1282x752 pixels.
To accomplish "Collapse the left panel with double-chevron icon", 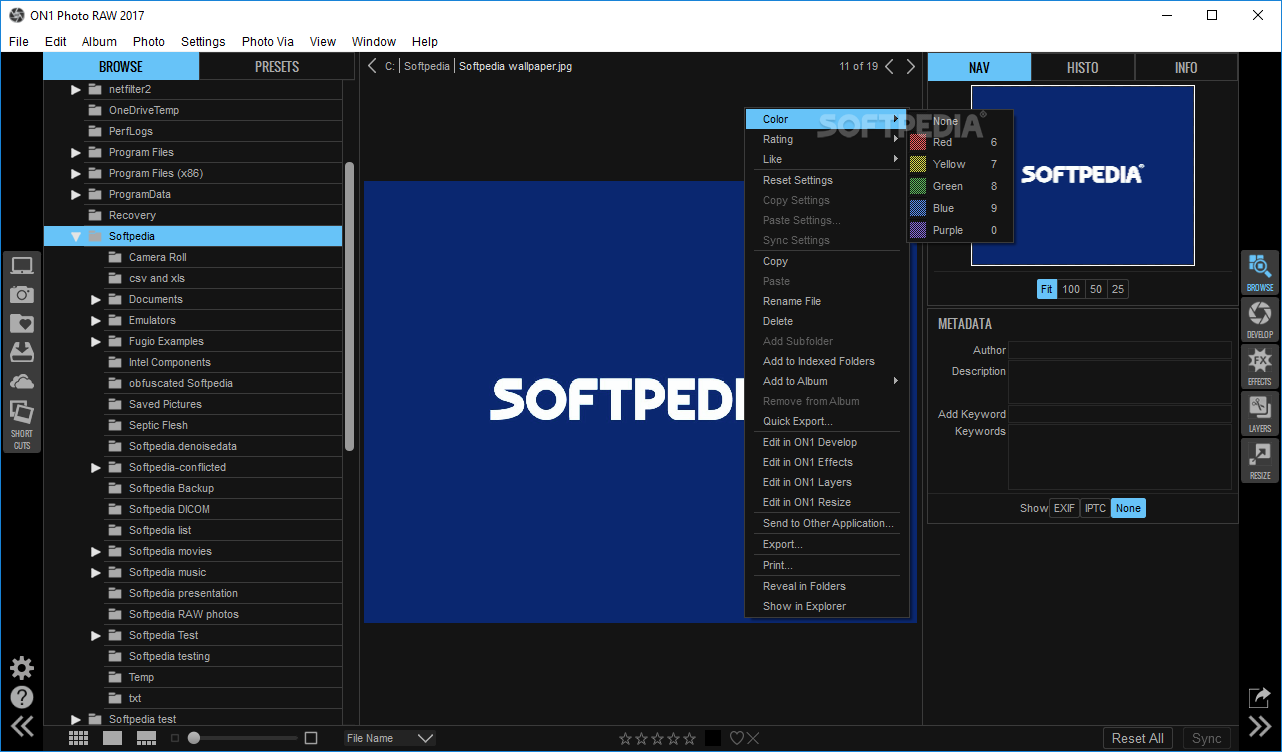I will (x=21, y=727).
